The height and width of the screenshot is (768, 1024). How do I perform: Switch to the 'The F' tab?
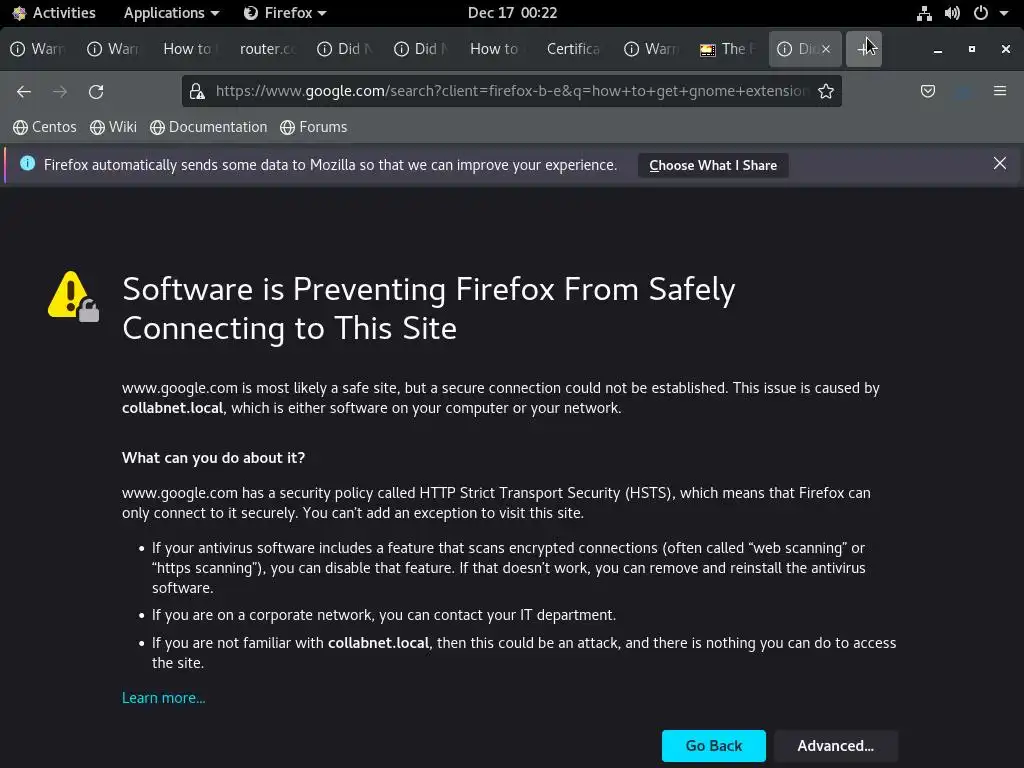tap(728, 49)
